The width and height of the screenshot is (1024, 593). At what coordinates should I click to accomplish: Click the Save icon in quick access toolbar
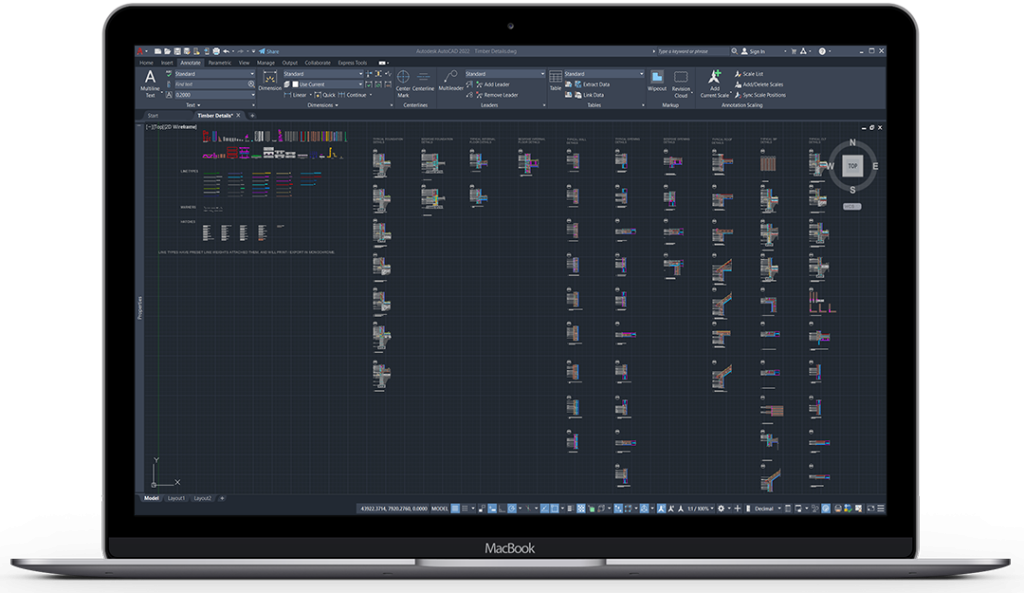(x=177, y=51)
